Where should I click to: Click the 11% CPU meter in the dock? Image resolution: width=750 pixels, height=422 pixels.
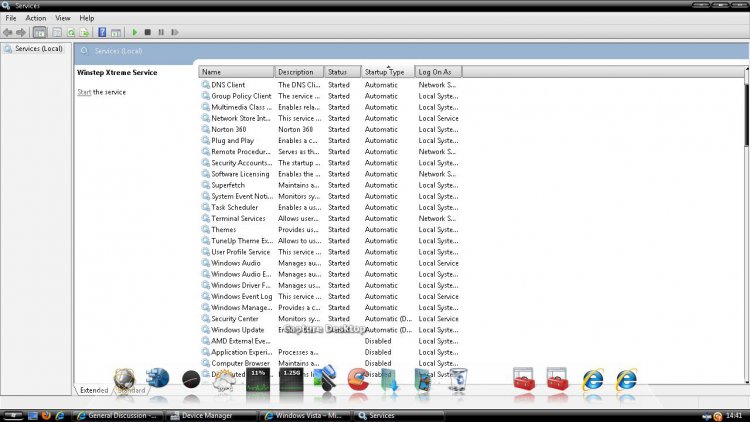click(x=258, y=381)
